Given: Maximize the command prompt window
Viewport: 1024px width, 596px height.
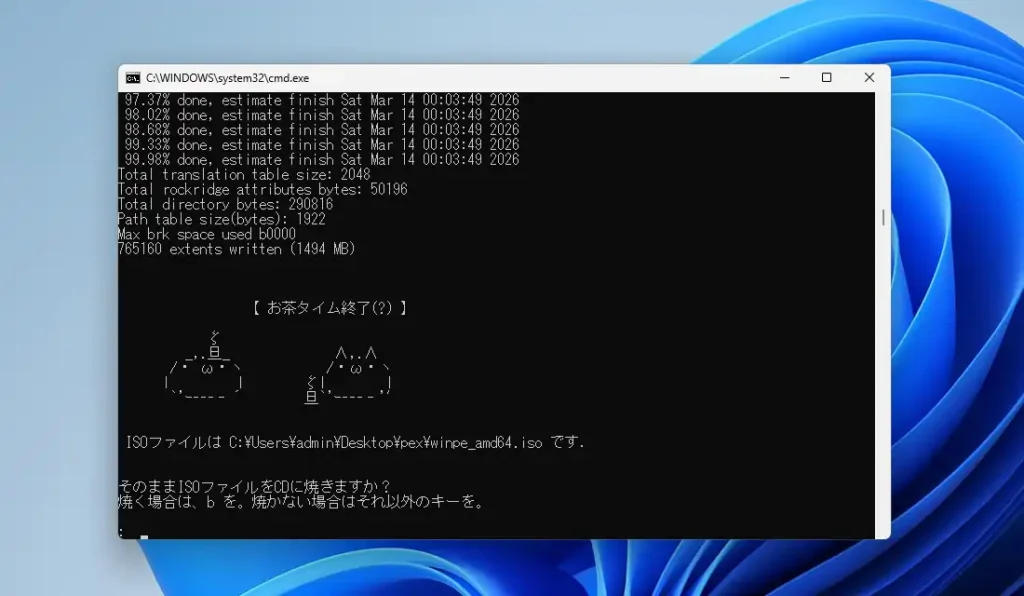Looking at the screenshot, I should click(826, 78).
